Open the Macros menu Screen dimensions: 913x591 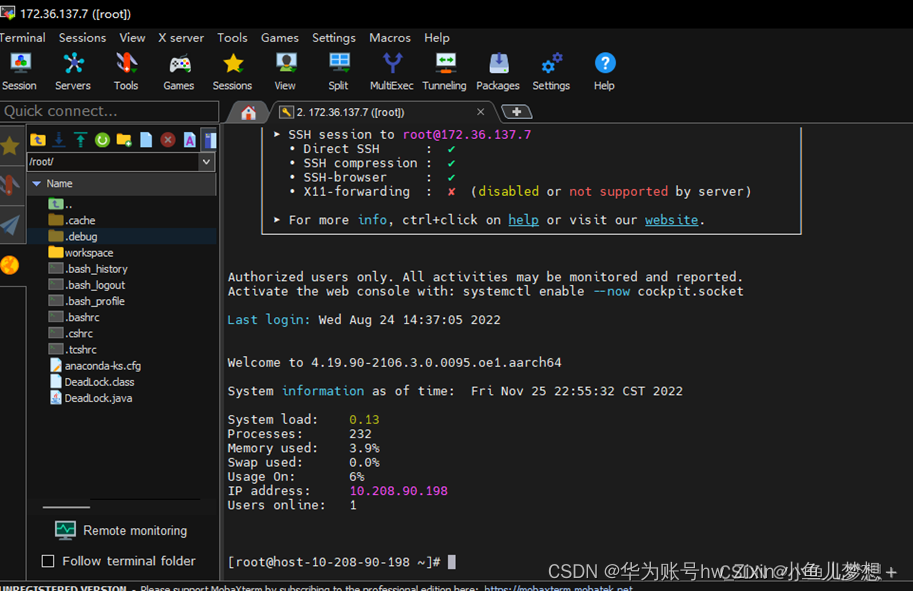(390, 38)
